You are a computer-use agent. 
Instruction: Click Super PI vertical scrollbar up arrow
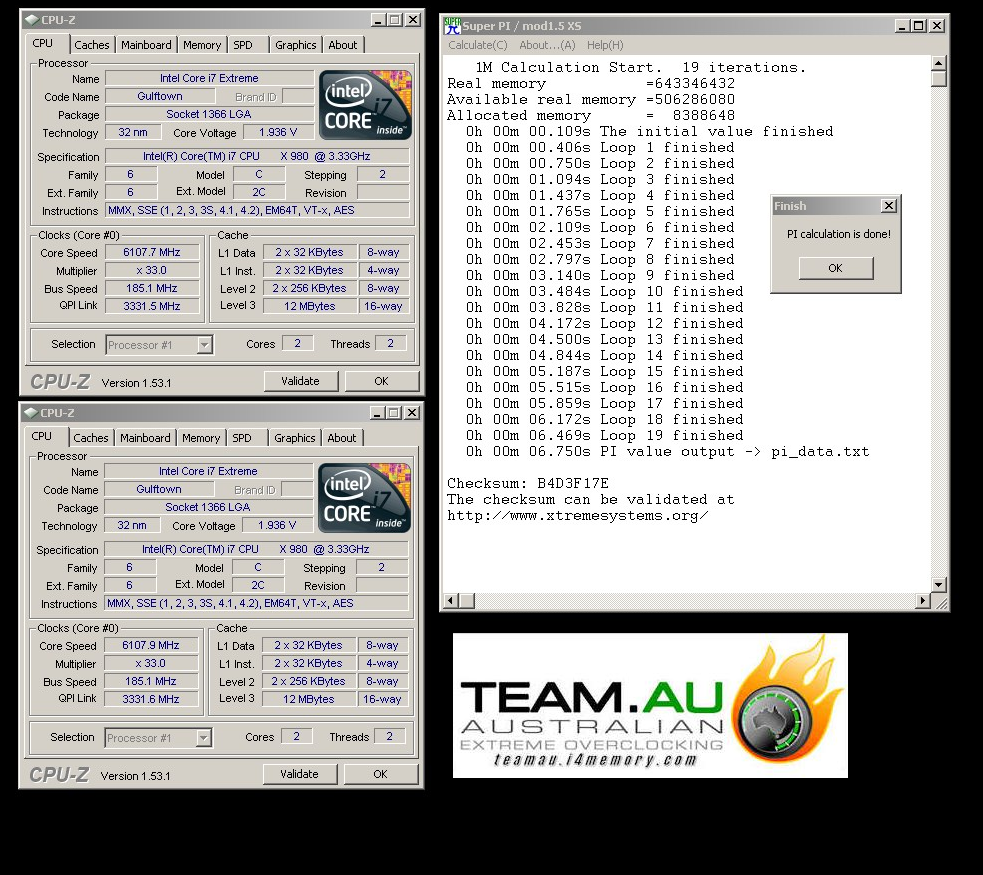[x=938, y=63]
